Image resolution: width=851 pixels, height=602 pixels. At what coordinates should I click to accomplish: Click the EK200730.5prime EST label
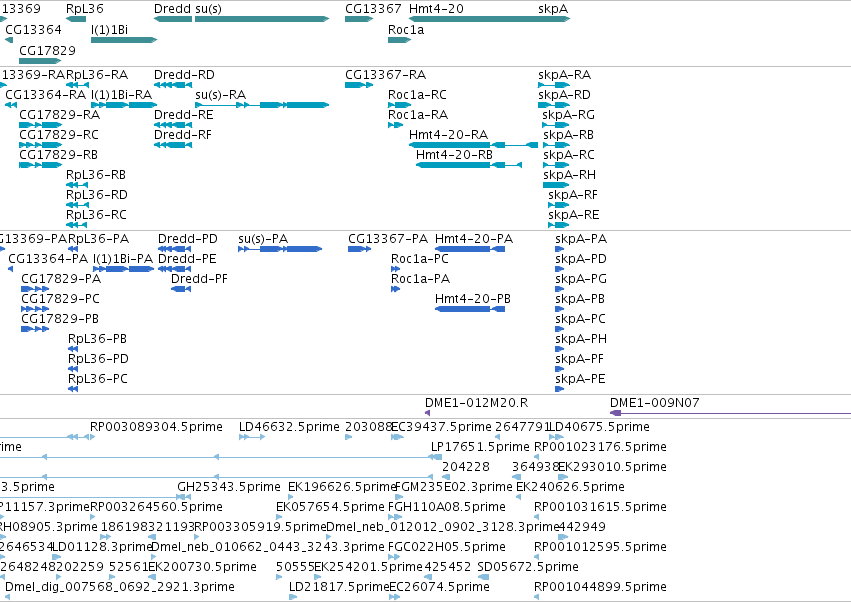[x=203, y=567]
